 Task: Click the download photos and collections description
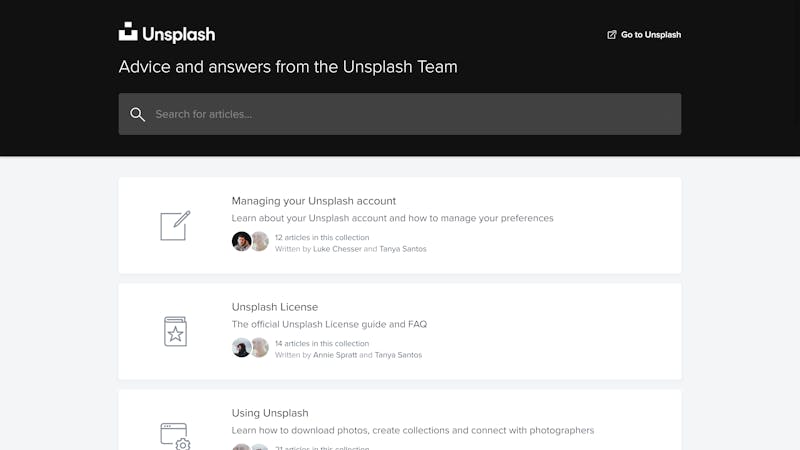(x=413, y=430)
